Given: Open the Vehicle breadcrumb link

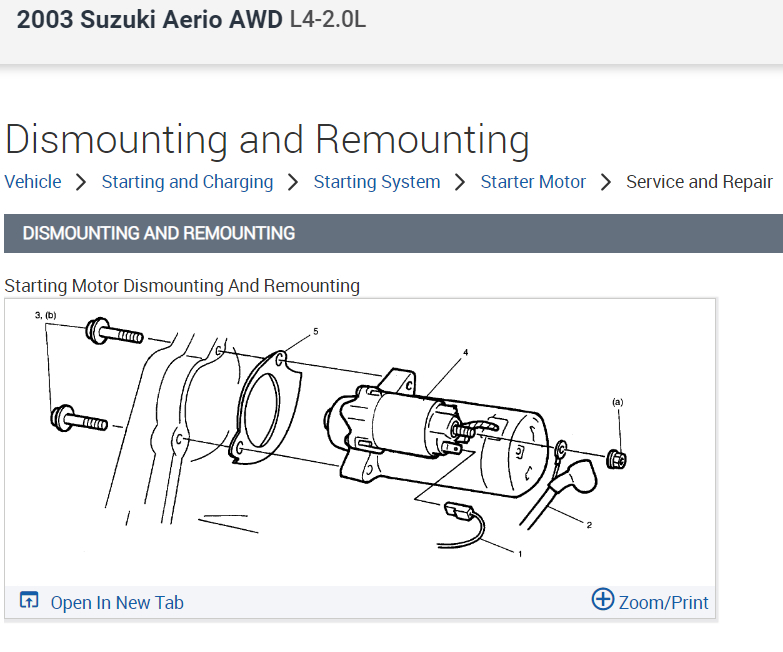Looking at the screenshot, I should click(x=33, y=182).
